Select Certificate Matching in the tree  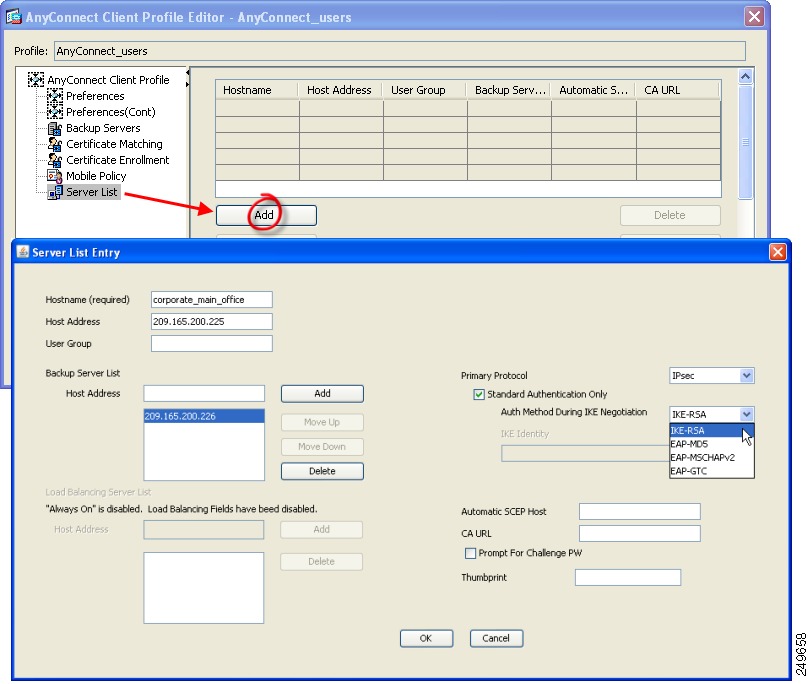pos(114,144)
